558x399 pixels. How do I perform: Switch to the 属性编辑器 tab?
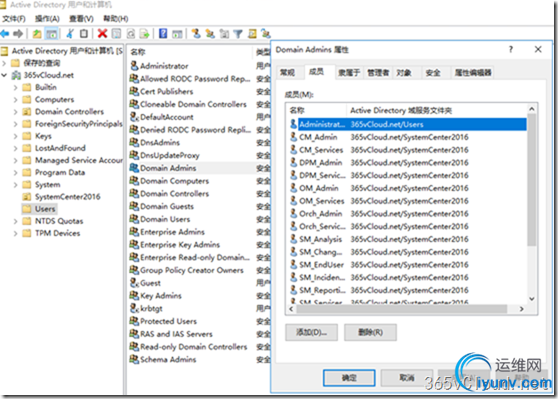(x=473, y=73)
